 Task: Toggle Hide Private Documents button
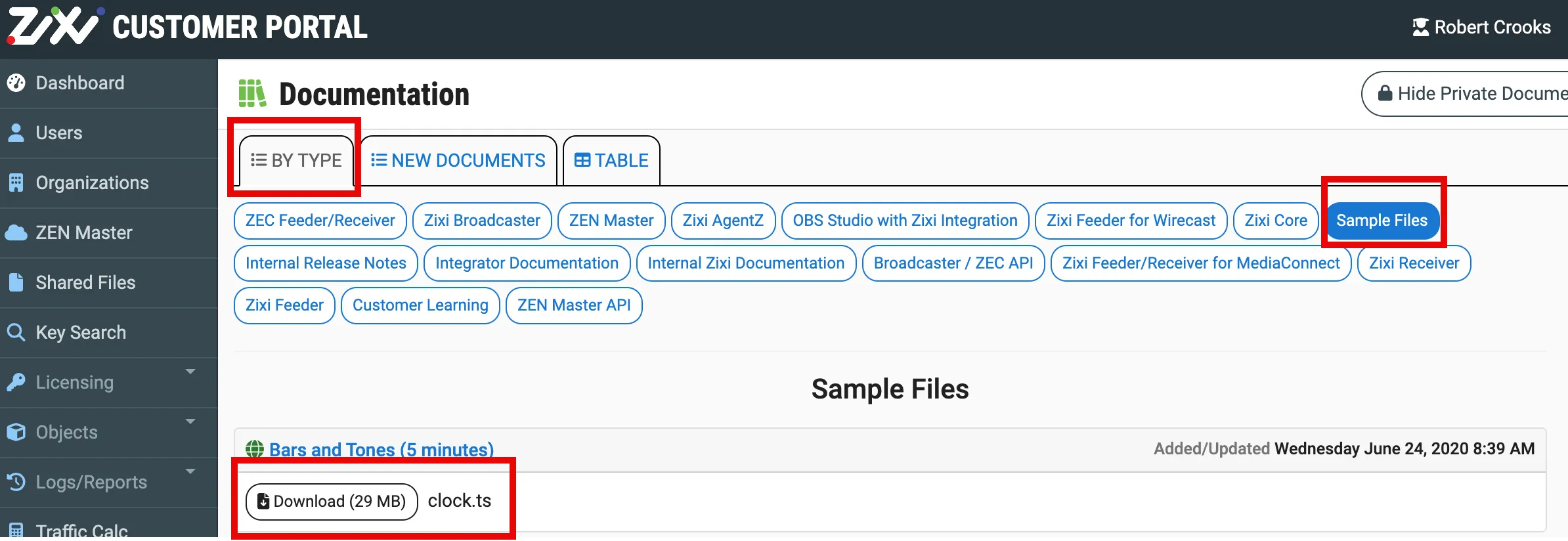1466,93
